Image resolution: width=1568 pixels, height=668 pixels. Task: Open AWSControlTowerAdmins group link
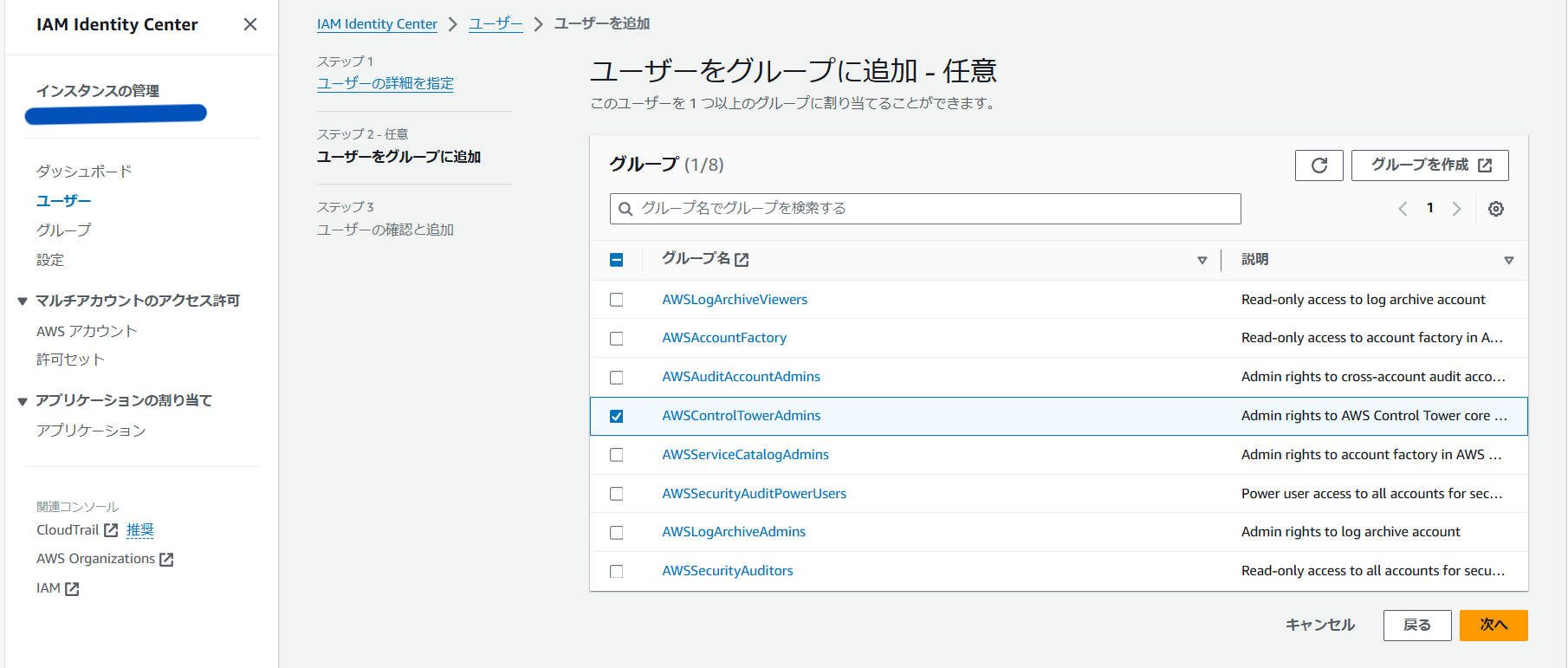(742, 416)
